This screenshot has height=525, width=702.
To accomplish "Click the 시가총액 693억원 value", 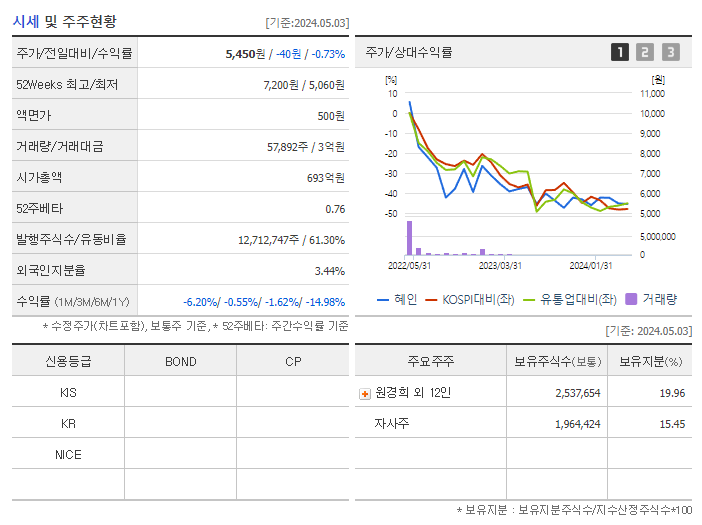I will click(325, 178).
